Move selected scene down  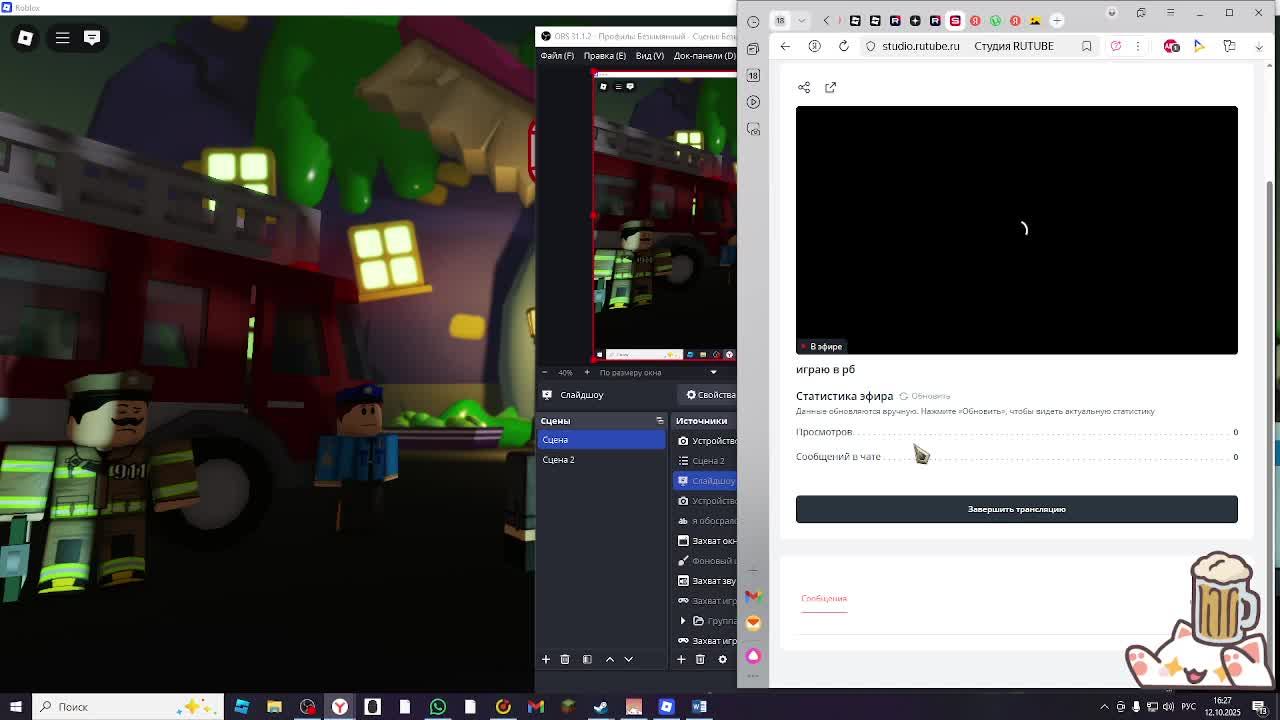click(x=628, y=660)
